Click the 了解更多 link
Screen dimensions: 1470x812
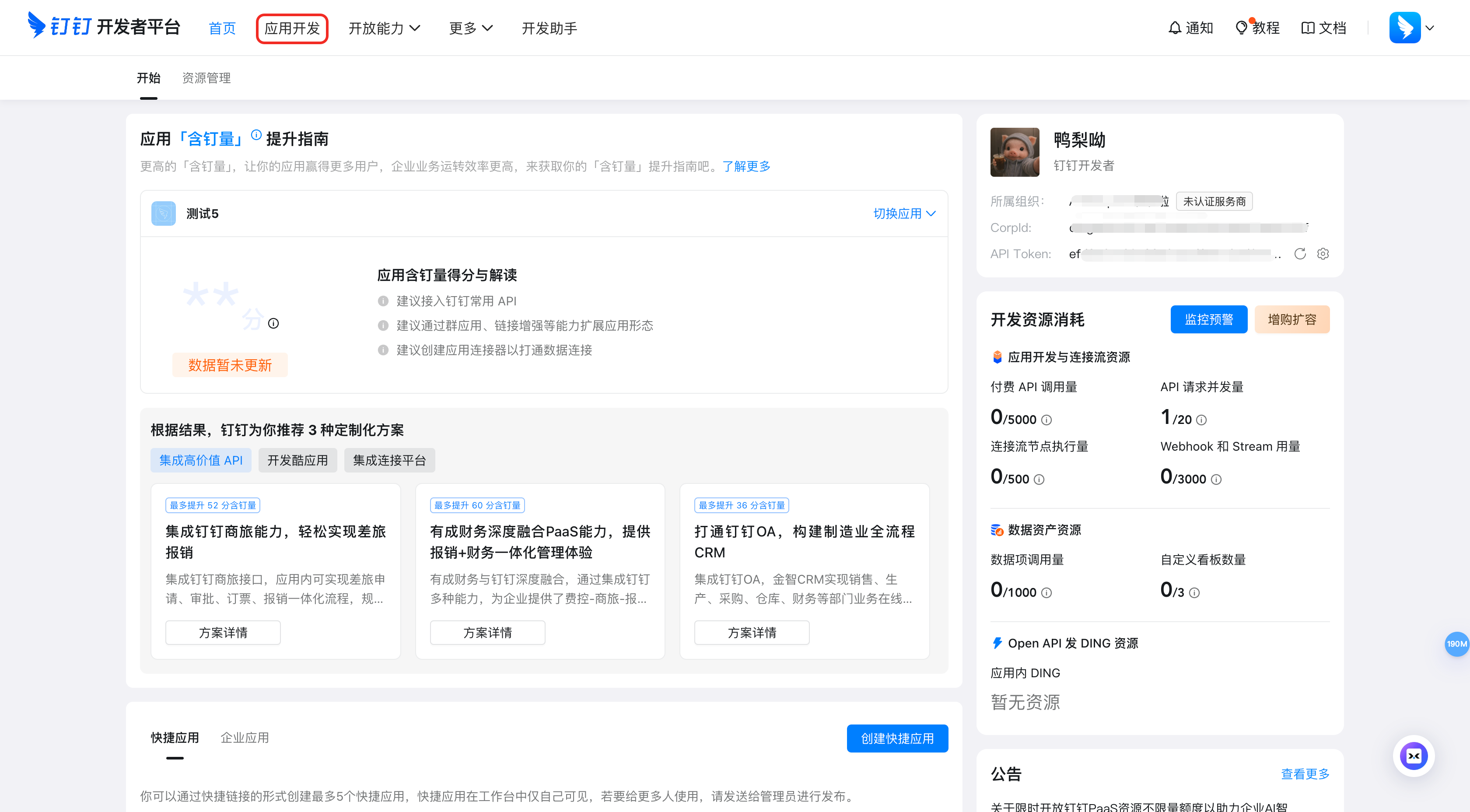[746, 167]
